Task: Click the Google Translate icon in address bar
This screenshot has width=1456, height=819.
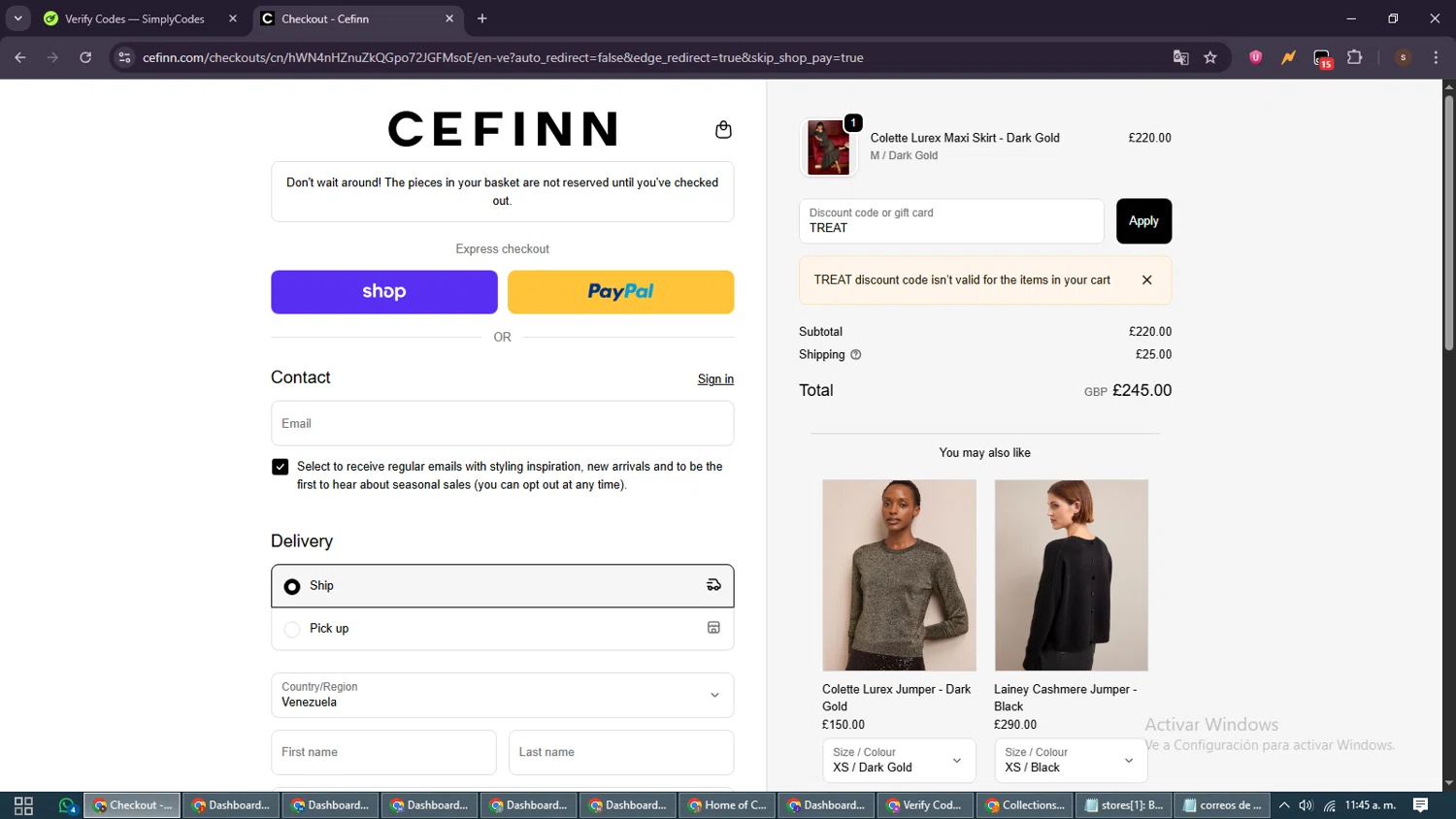Action: pyautogui.click(x=1180, y=57)
